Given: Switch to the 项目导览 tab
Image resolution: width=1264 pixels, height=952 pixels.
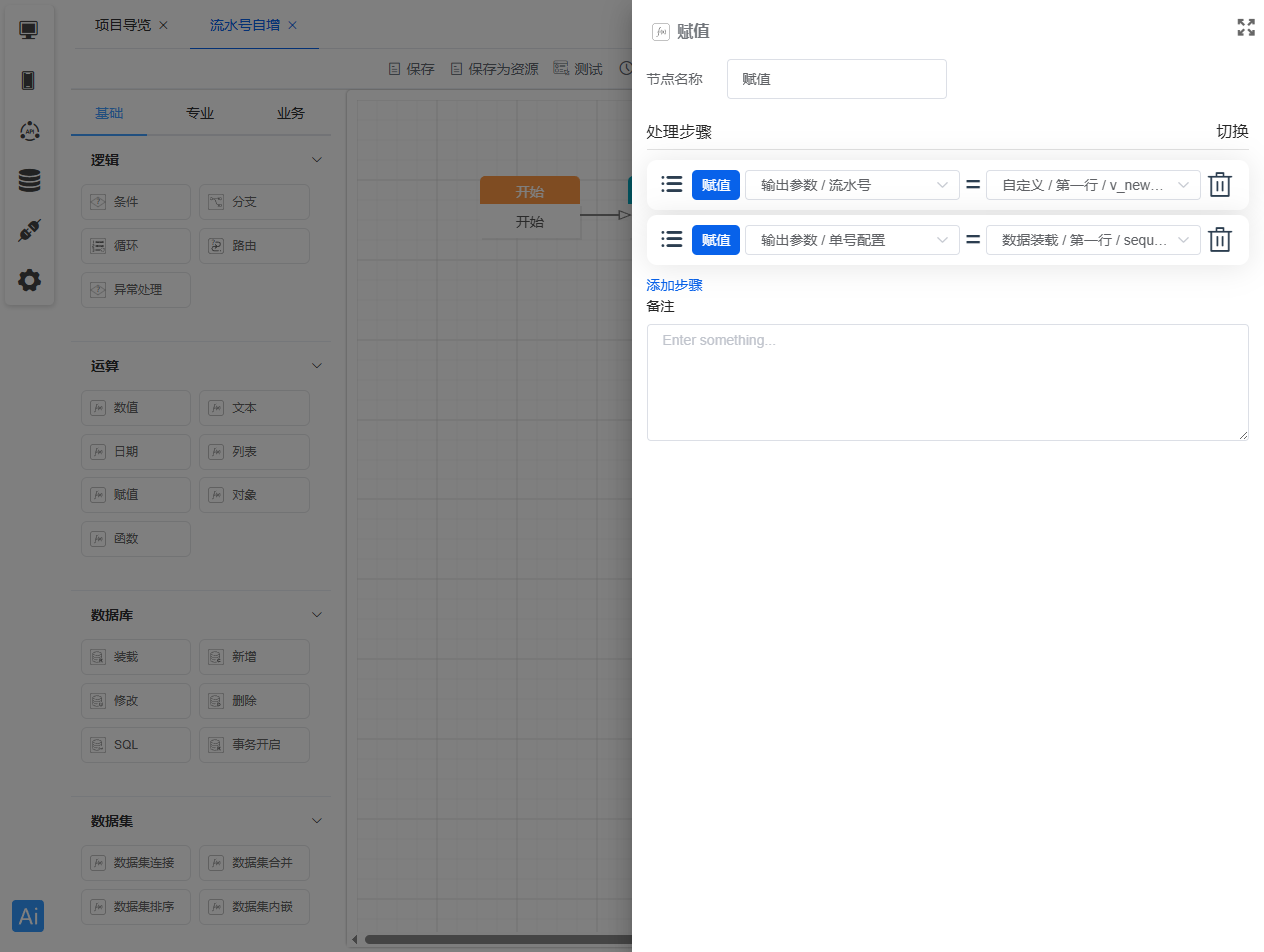Looking at the screenshot, I should (123, 26).
